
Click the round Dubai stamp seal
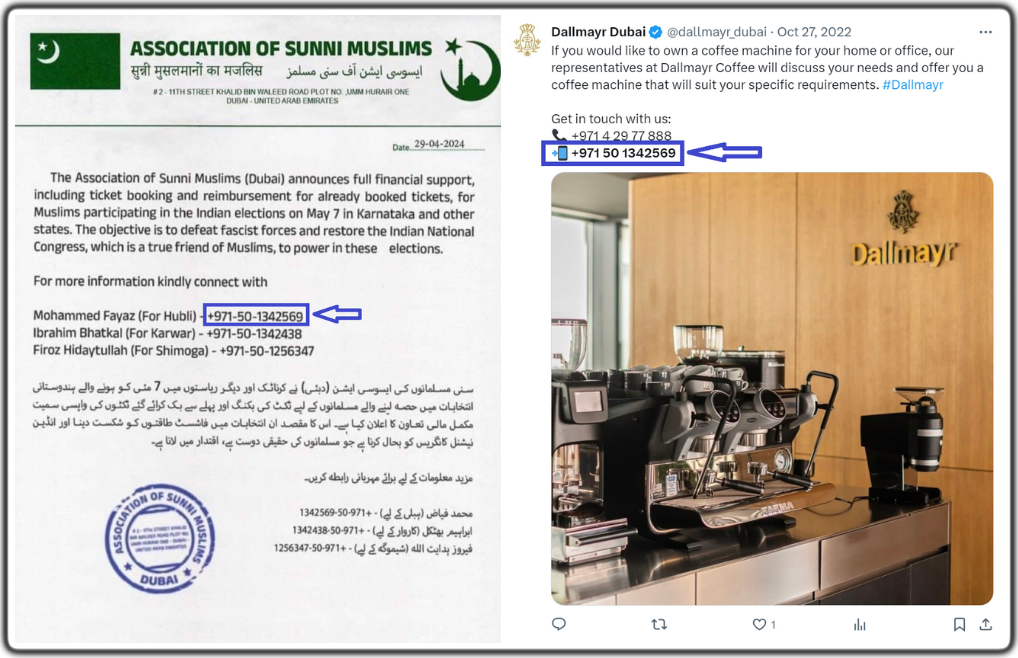click(x=160, y=538)
